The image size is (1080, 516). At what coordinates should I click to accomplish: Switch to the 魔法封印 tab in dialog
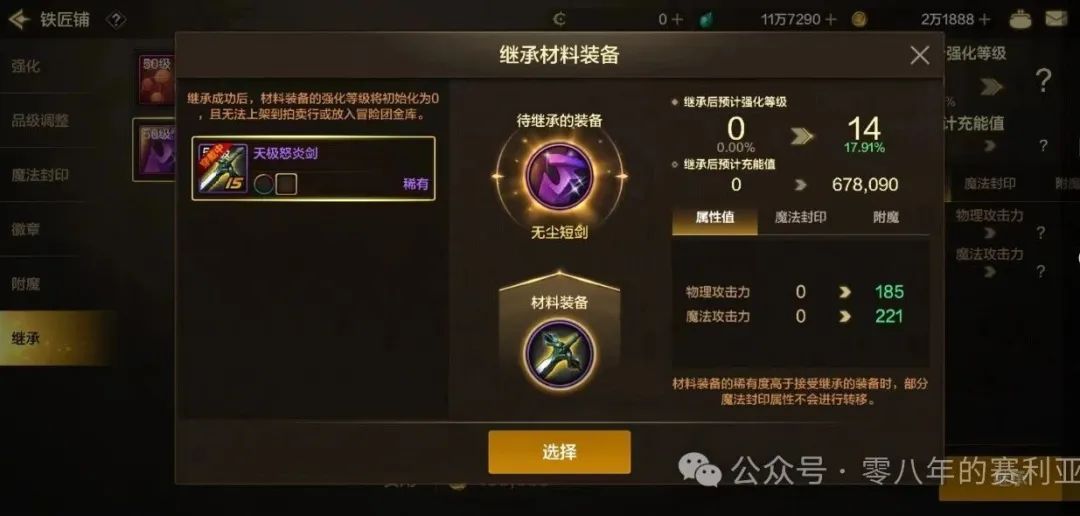point(800,218)
